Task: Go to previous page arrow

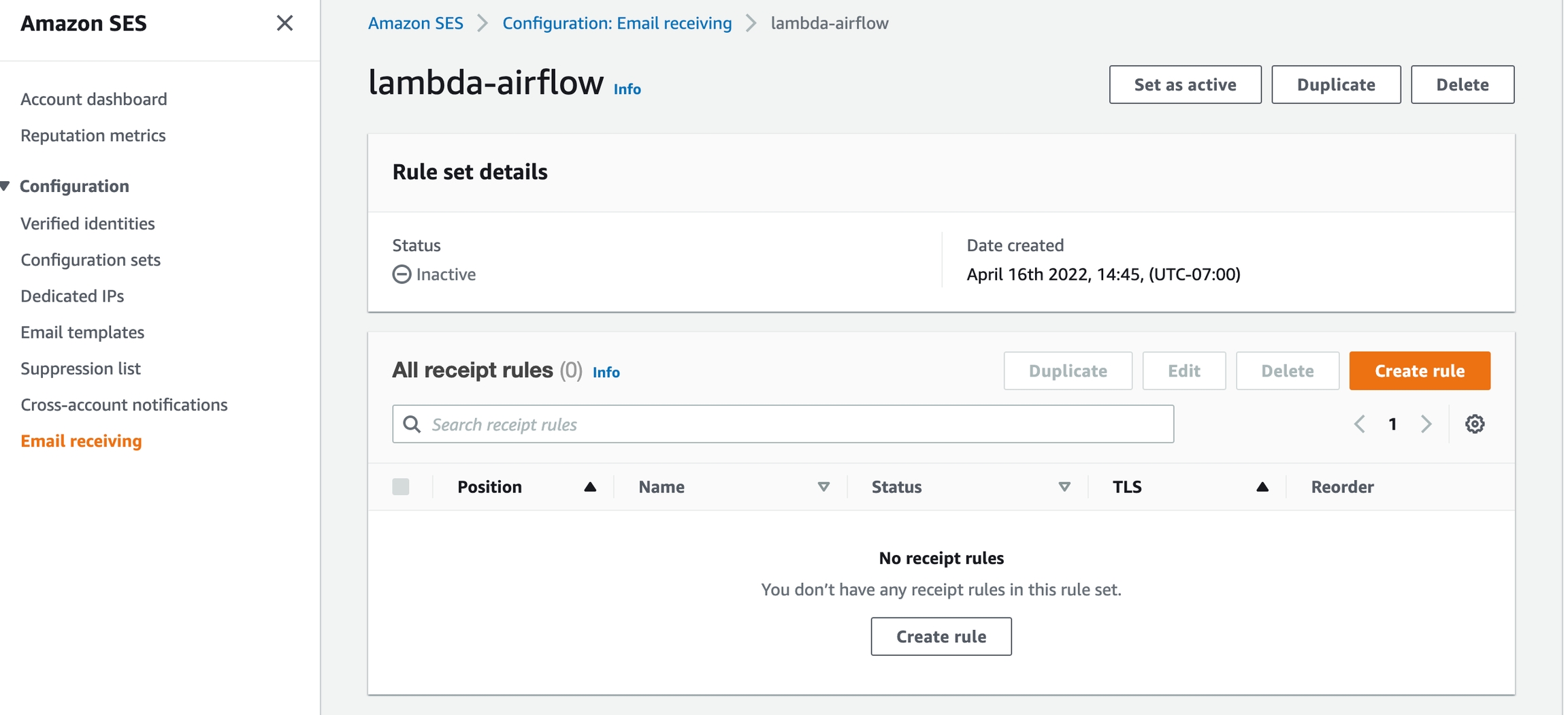Action: tap(1359, 424)
